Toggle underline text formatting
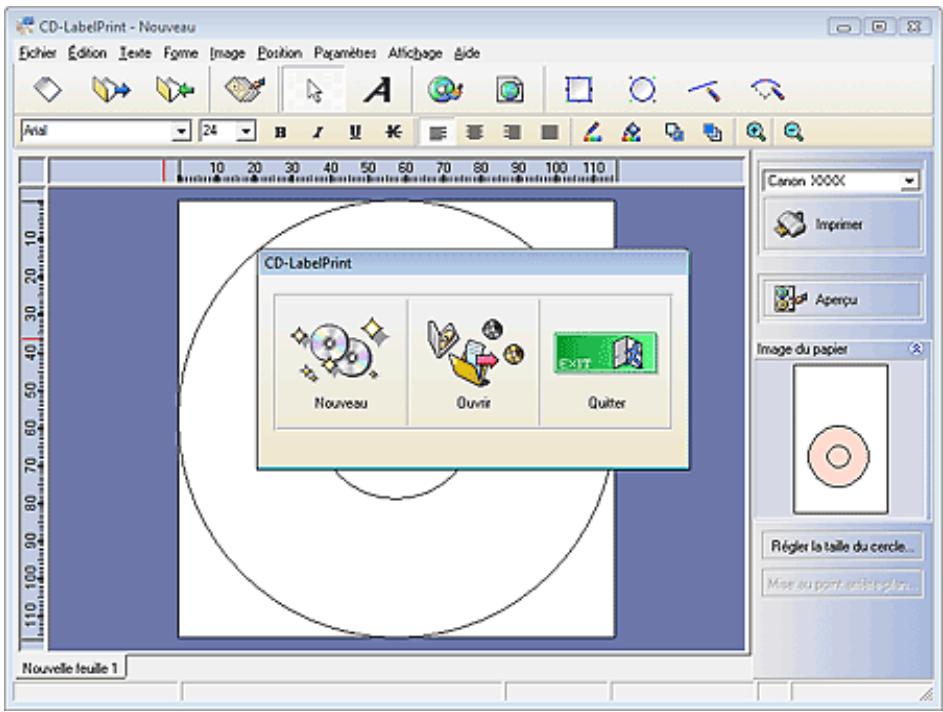The width and height of the screenshot is (943, 712). 355,132
